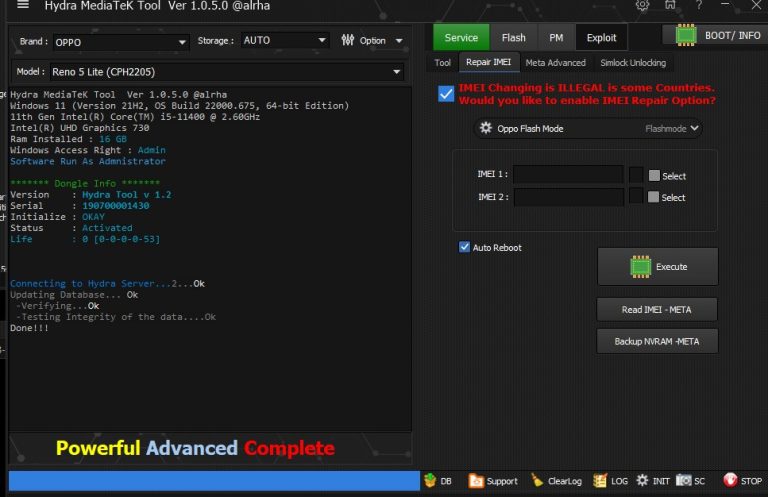Click 'Ram Installed : 16 GB' log line
This screenshot has width=768, height=497.
click(68, 139)
